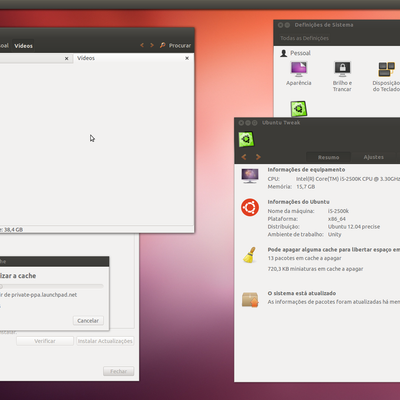Image resolution: width=400 pixels, height=400 pixels.
Task: Click 'private-ppa.launchpad.net' download text
Action: pos(44,295)
